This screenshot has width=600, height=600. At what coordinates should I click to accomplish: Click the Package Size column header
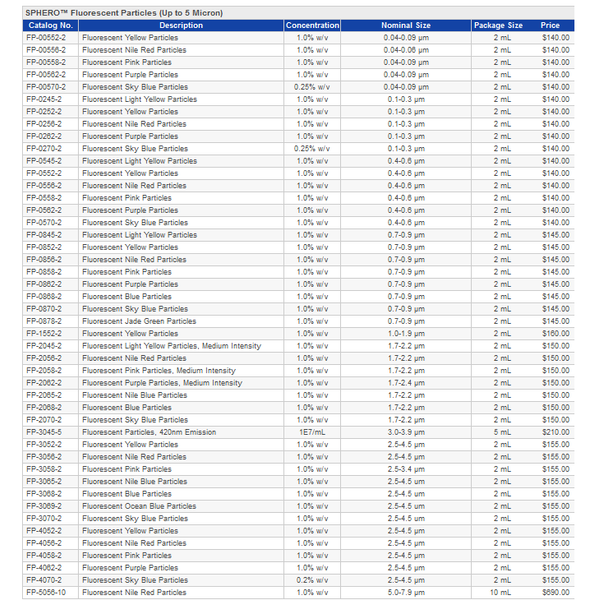pyautogui.click(x=498, y=25)
